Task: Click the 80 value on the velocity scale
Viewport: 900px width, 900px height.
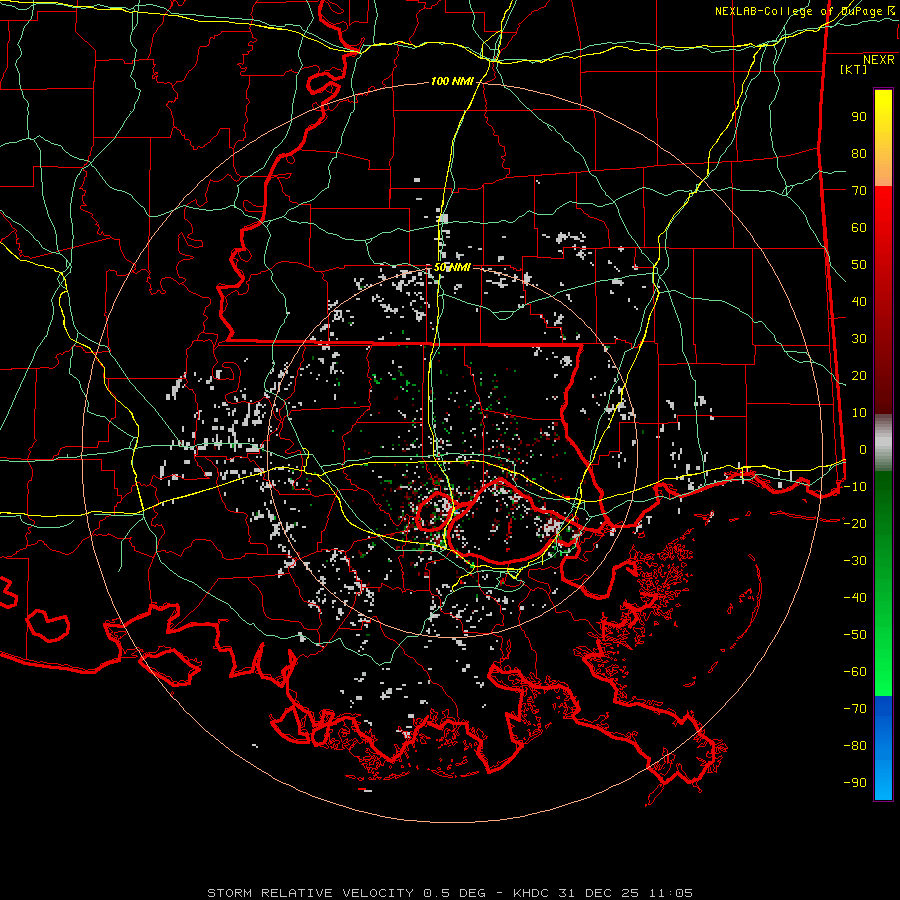Action: click(859, 153)
